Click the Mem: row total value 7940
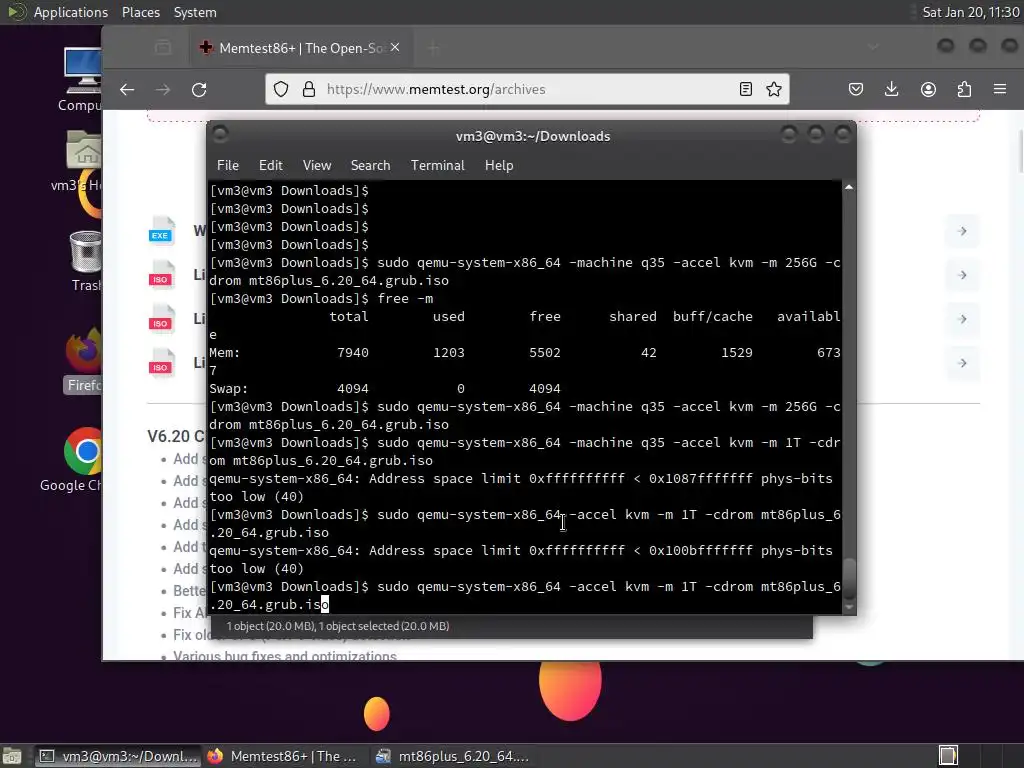Image resolution: width=1024 pixels, height=768 pixels. 353,353
